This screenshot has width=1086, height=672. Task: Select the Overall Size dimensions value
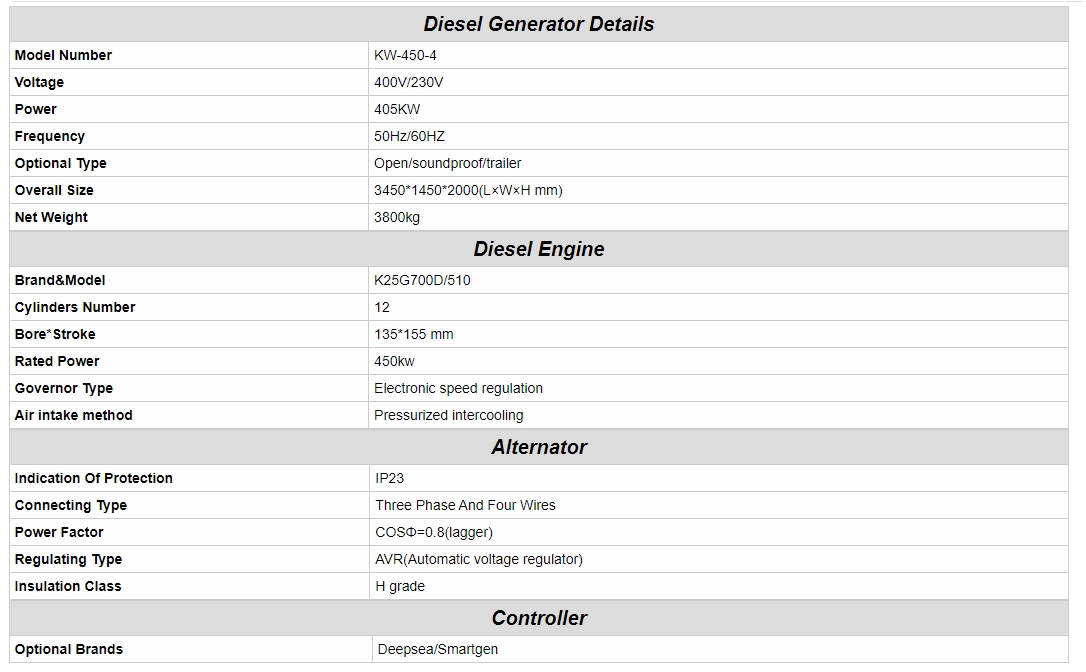(x=468, y=190)
